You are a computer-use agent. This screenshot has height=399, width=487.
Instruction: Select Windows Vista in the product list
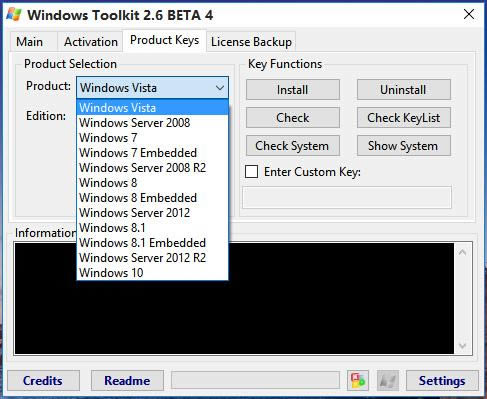pos(153,108)
